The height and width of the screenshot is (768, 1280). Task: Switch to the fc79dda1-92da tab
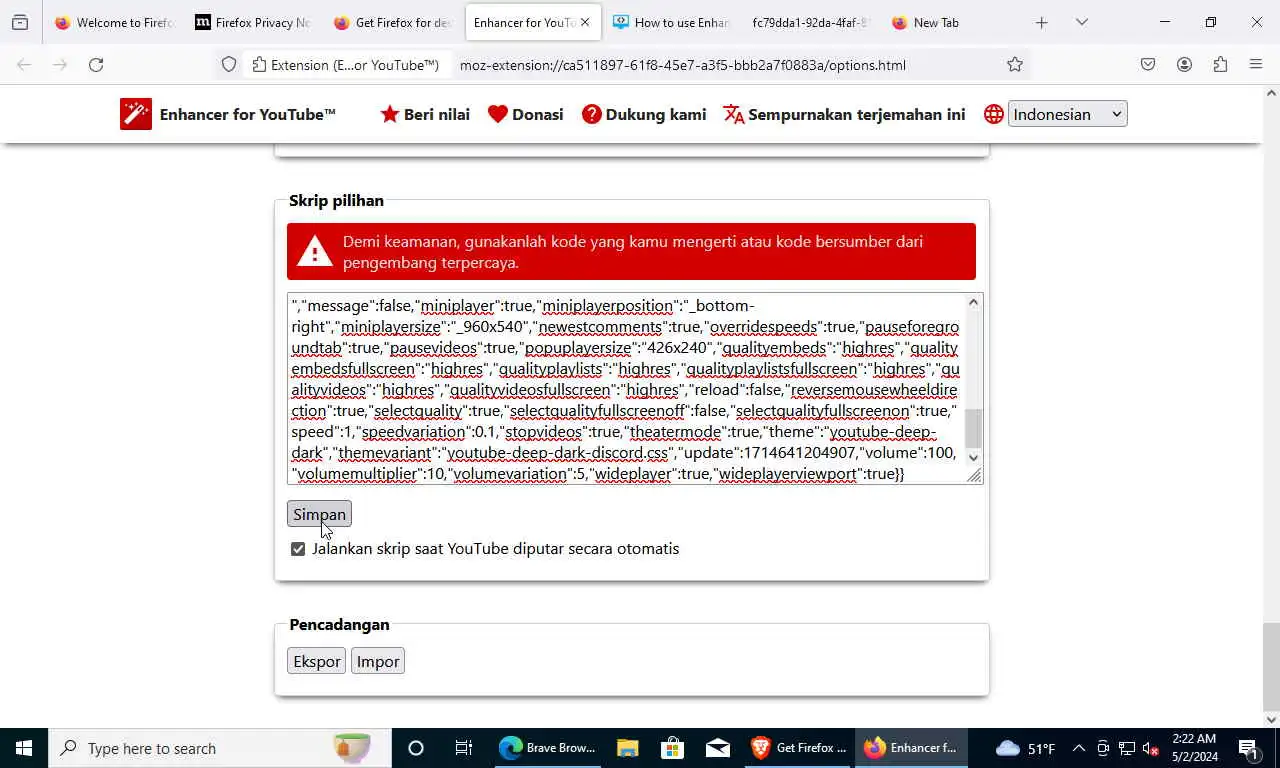tap(810, 22)
